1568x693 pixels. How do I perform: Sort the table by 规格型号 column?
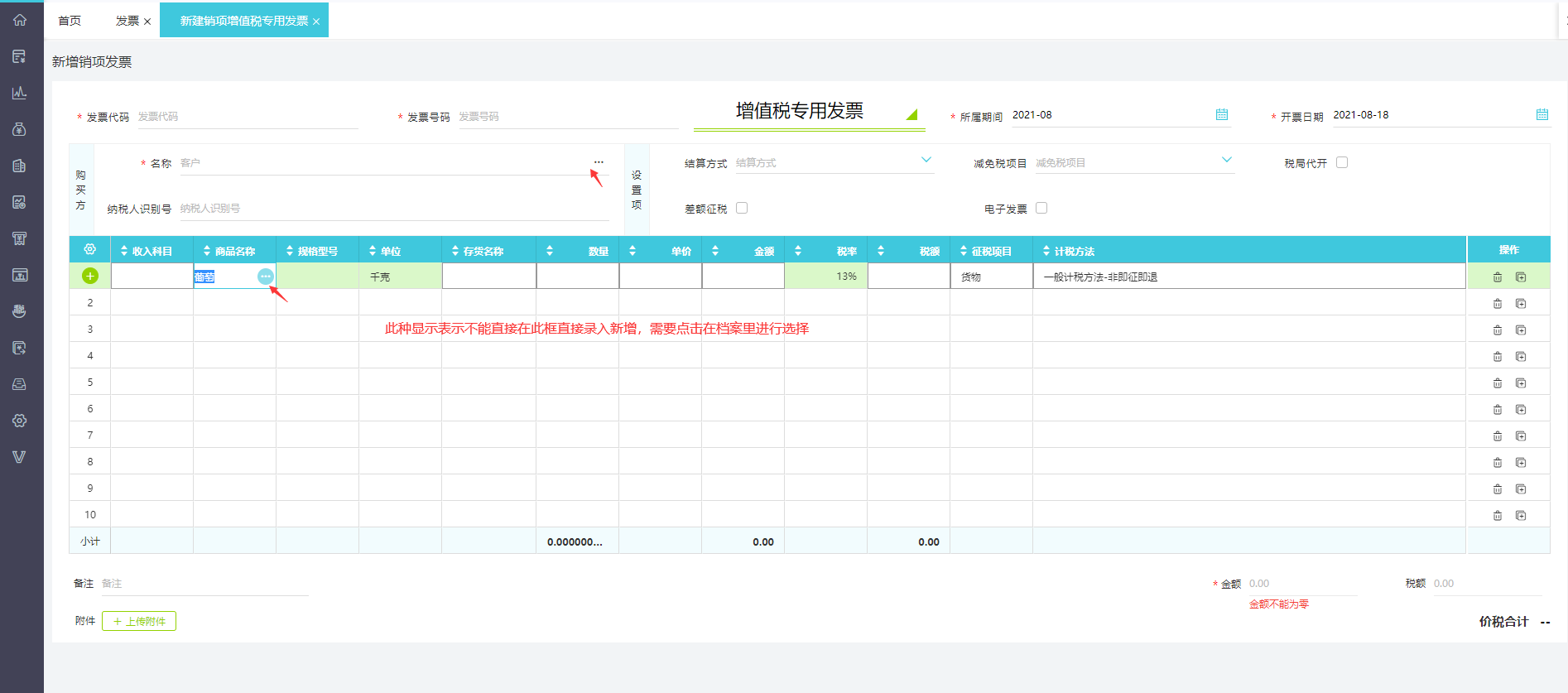tap(290, 251)
